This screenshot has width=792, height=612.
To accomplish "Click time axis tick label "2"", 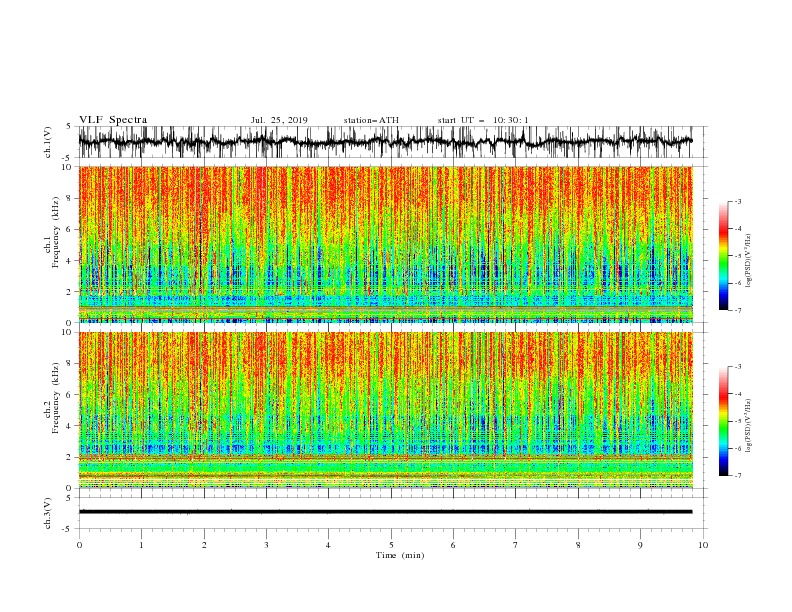I will coord(204,545).
